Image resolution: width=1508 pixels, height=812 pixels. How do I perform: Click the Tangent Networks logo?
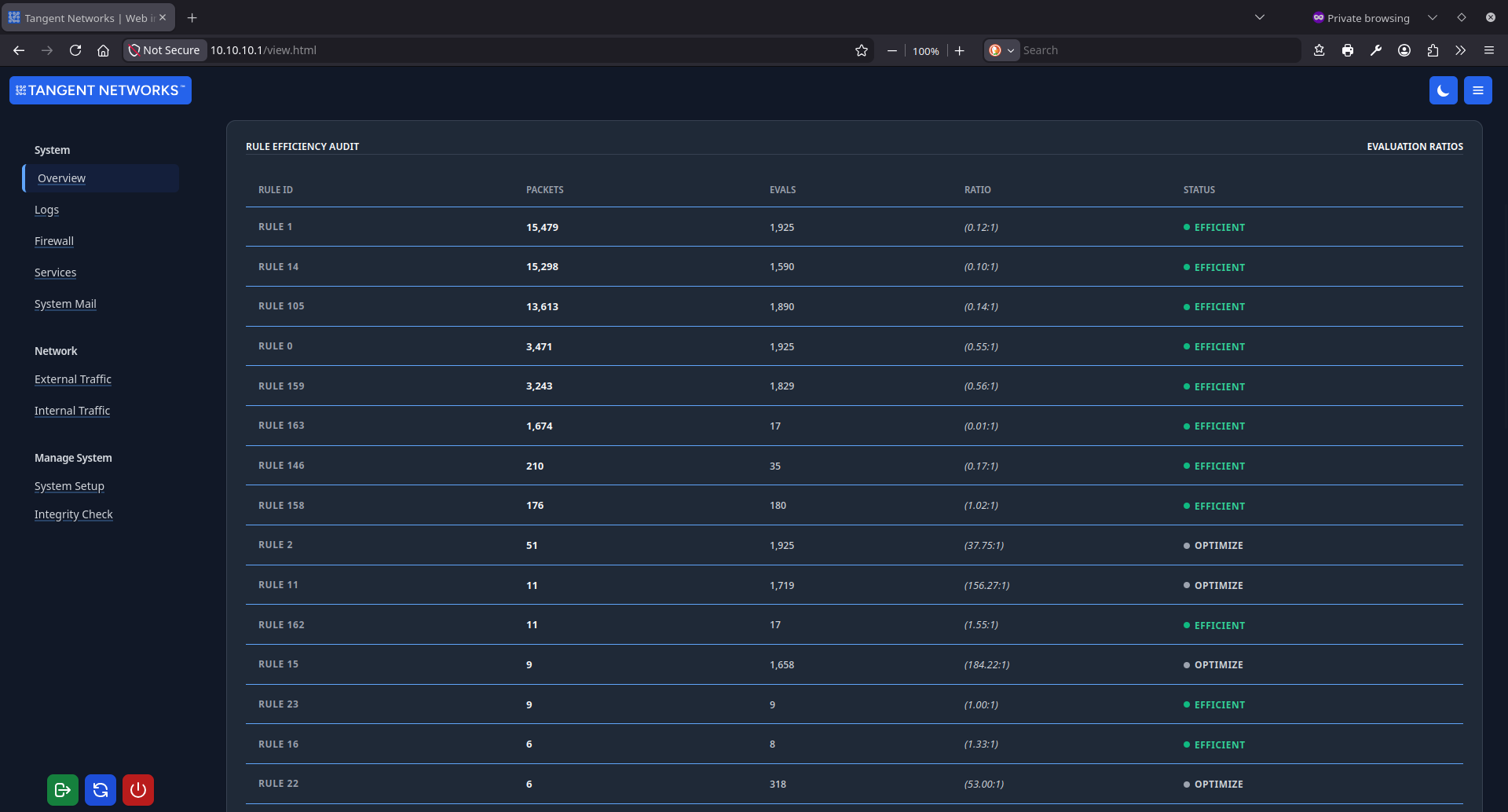point(101,90)
